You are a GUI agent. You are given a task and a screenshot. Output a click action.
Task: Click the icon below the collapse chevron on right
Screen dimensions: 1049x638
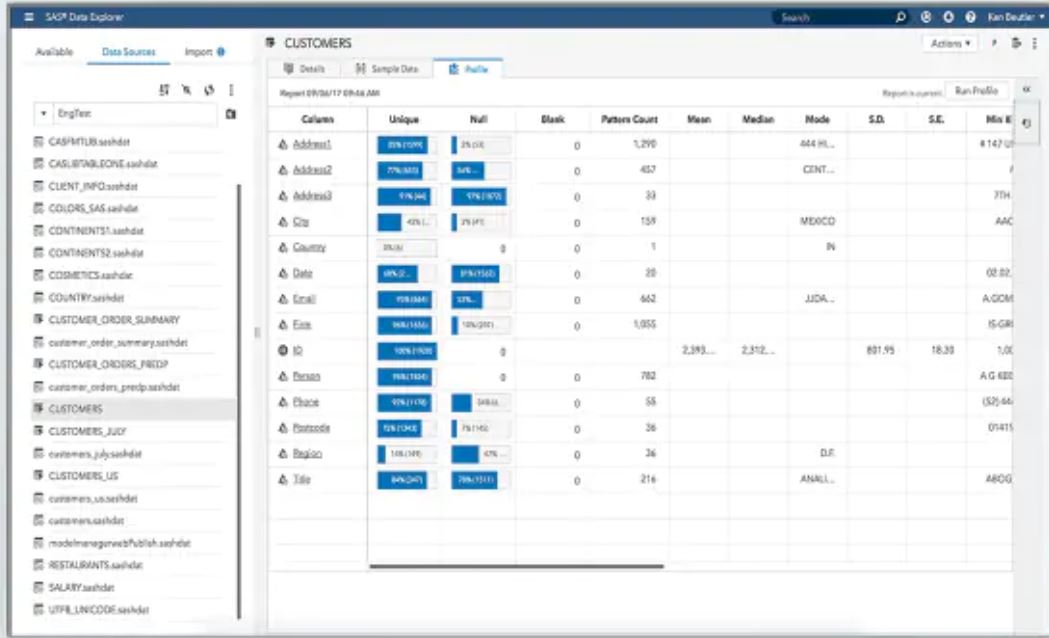pos(1027,124)
